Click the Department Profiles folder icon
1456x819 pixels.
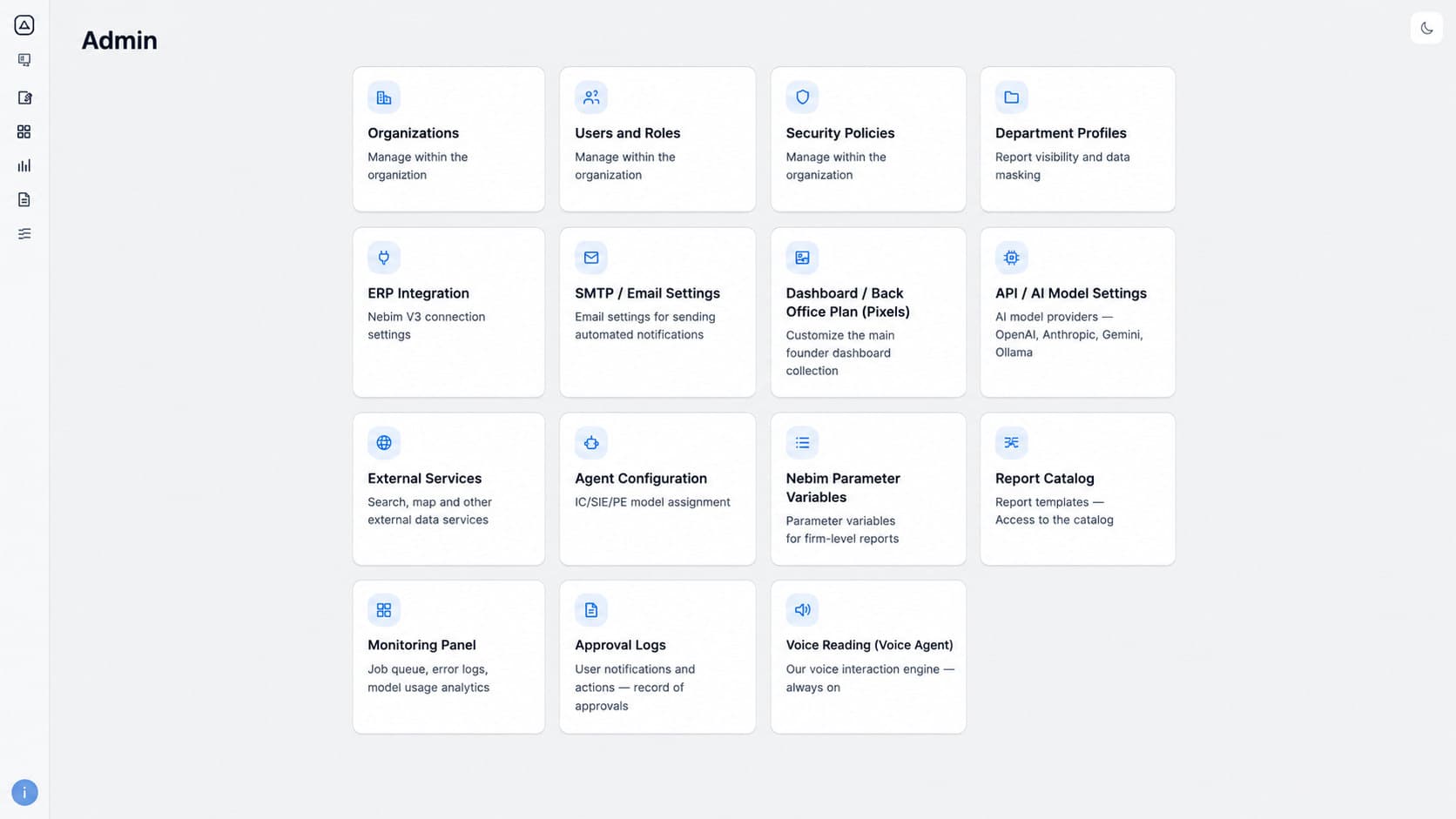[1012, 97]
